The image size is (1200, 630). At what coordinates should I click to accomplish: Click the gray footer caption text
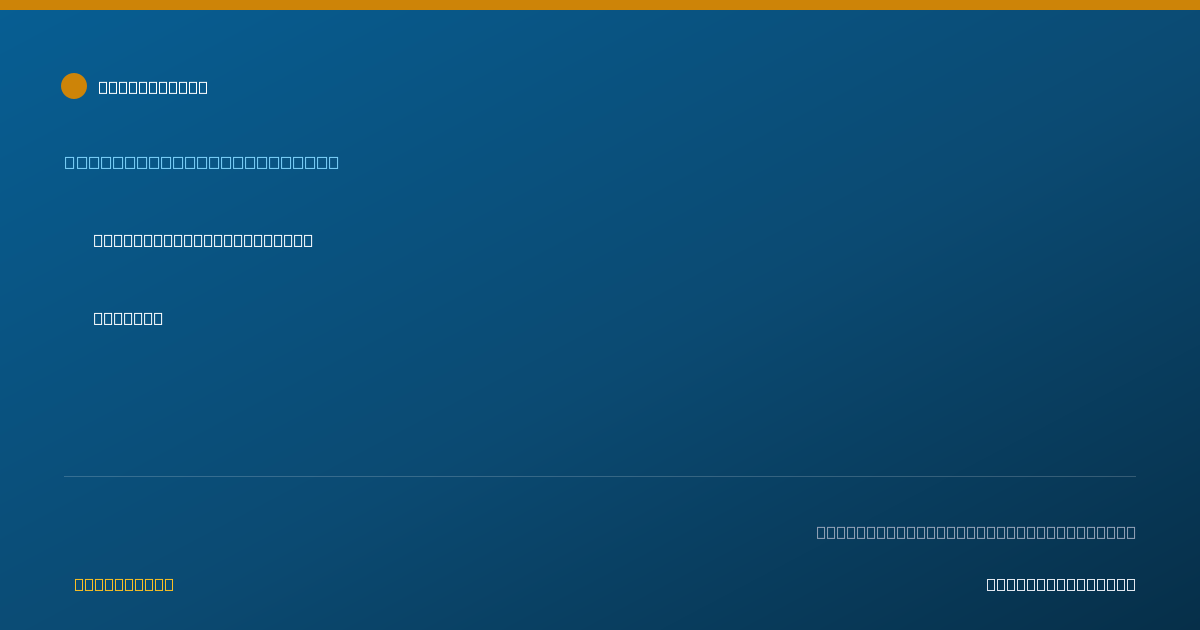point(976,532)
